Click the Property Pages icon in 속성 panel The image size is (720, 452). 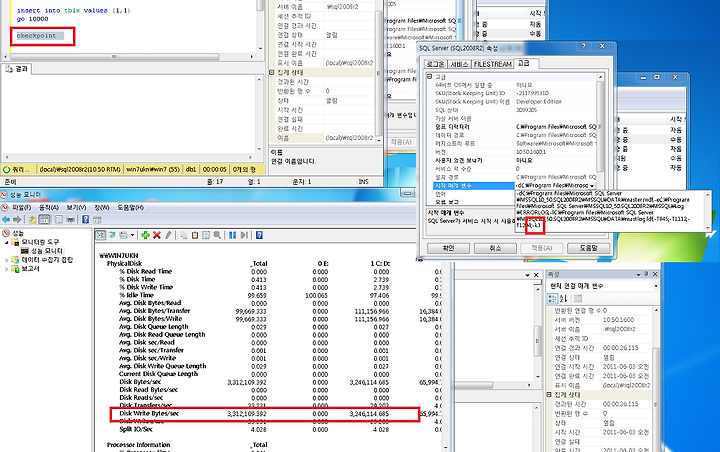[x=578, y=299]
